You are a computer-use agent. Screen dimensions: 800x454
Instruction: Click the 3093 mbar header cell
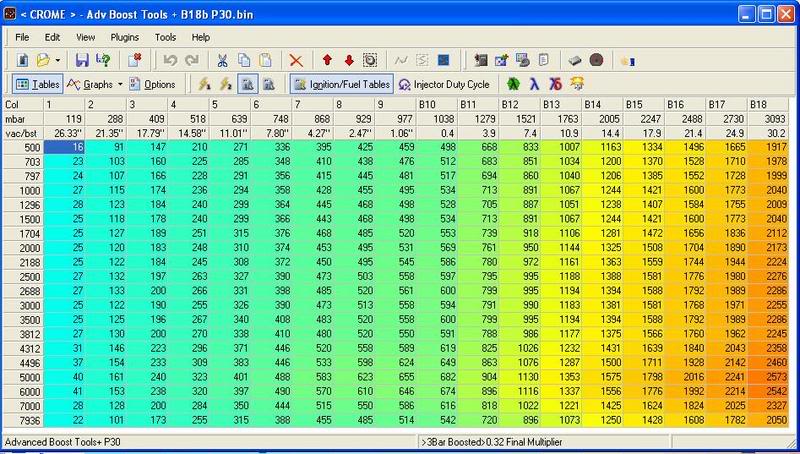(768, 119)
